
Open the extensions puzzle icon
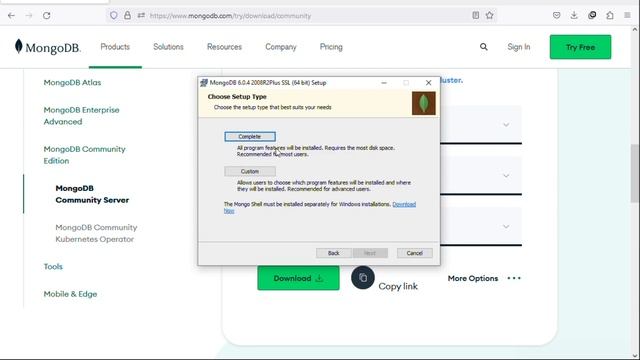(610, 16)
